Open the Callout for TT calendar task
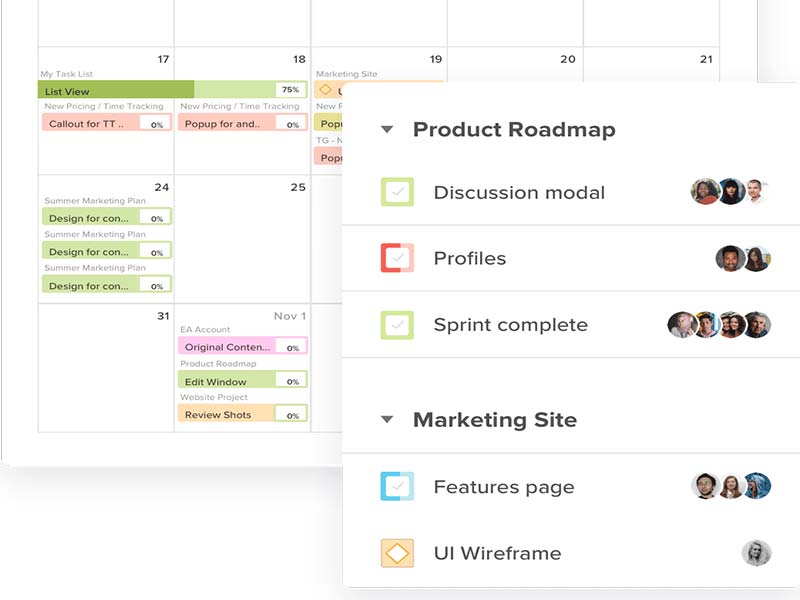800x600 pixels. tap(90, 123)
